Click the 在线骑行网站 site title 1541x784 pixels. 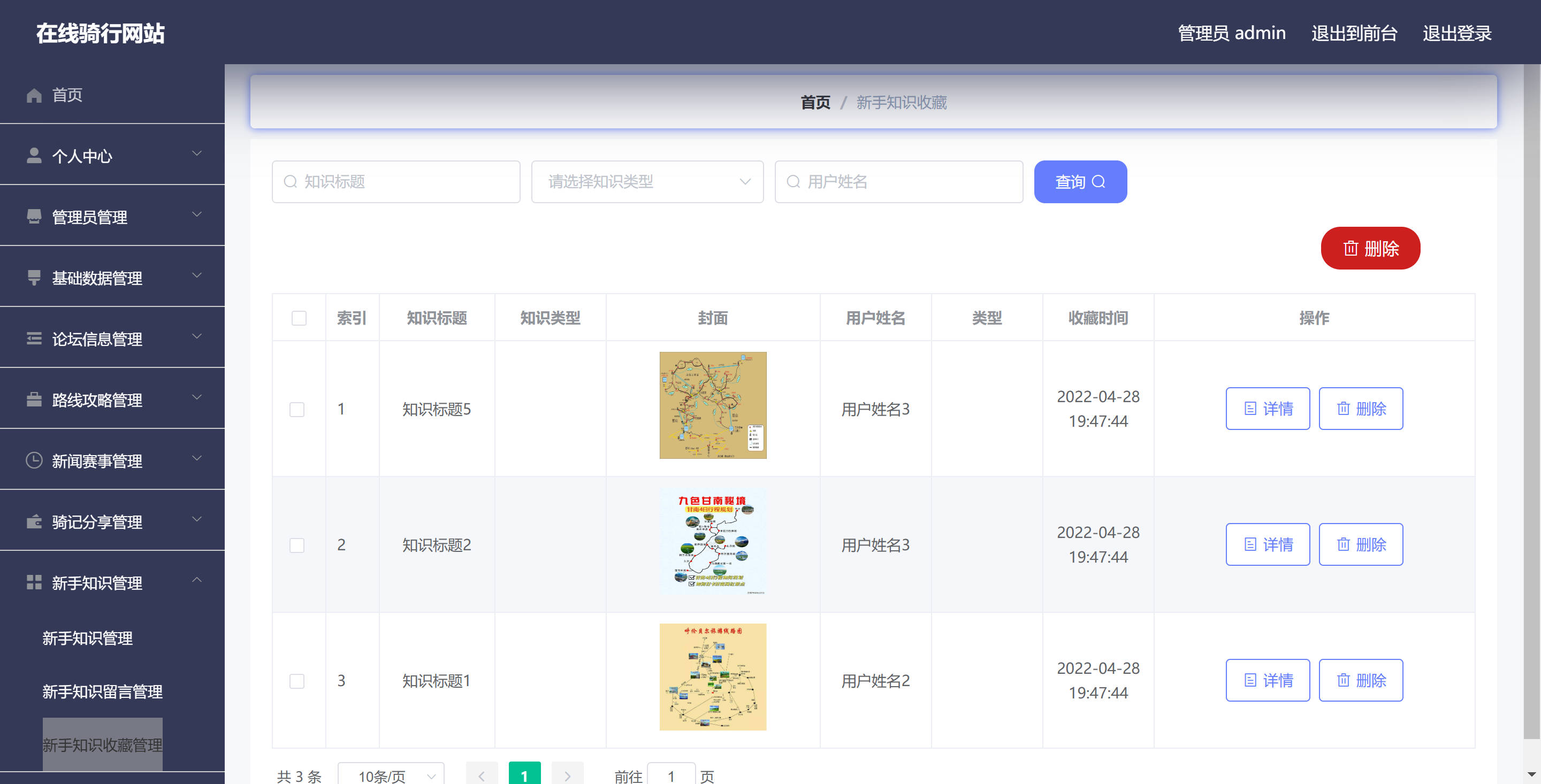click(x=100, y=33)
